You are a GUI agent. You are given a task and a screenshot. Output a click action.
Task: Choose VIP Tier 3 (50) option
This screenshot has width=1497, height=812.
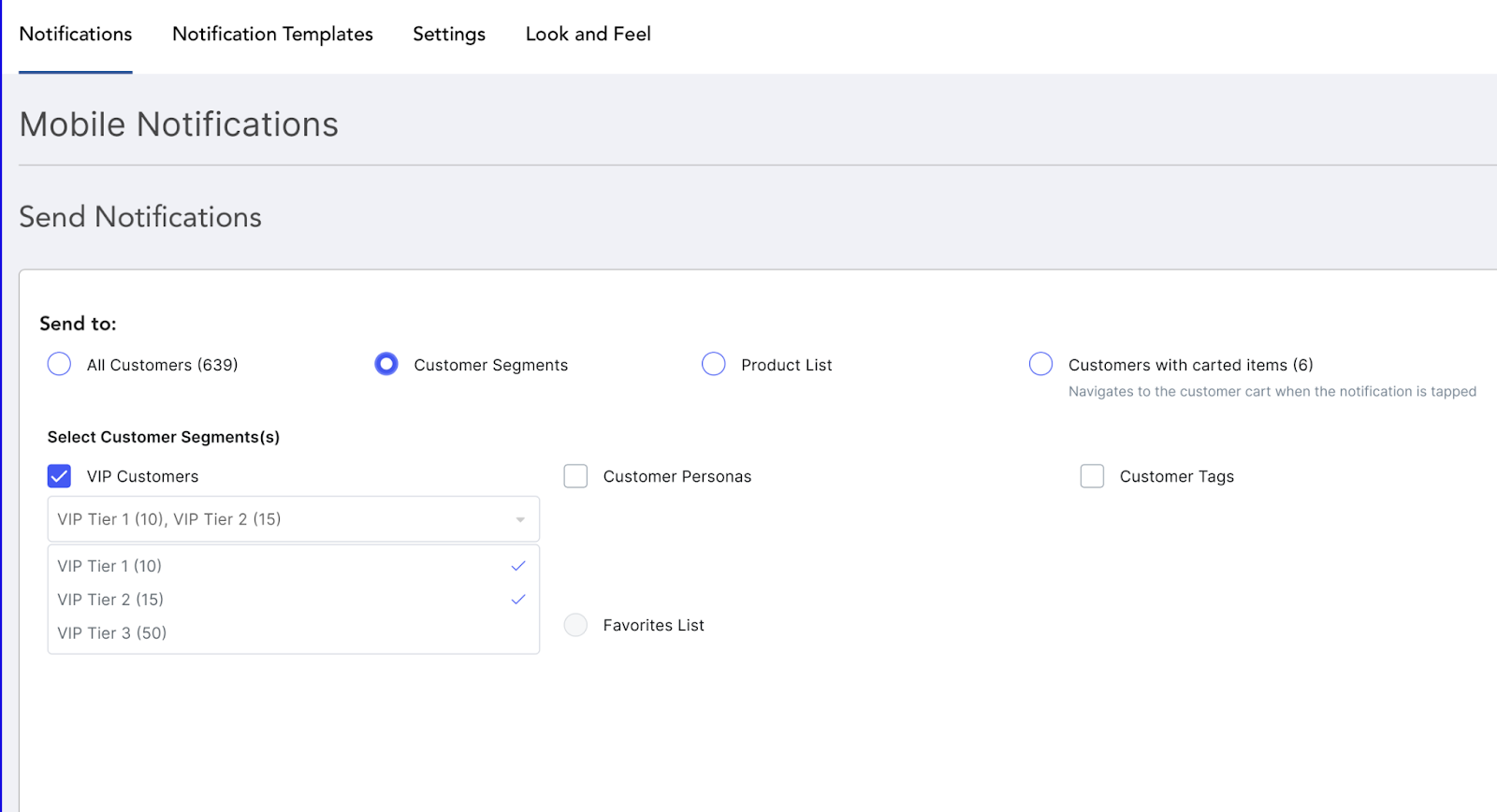[x=112, y=633]
